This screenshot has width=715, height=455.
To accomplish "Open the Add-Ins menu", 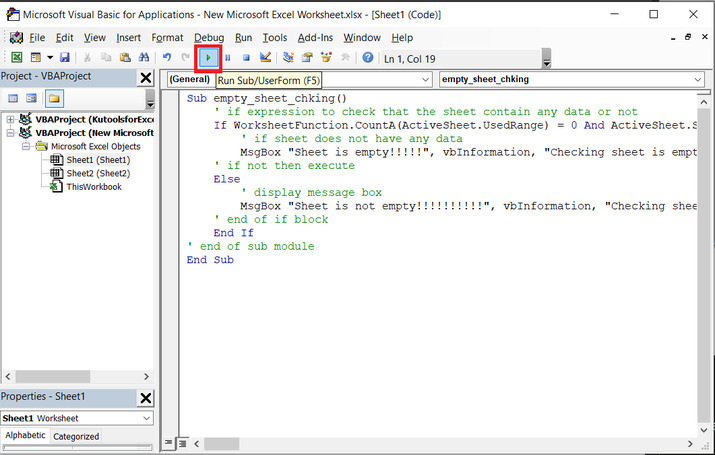I will (315, 38).
